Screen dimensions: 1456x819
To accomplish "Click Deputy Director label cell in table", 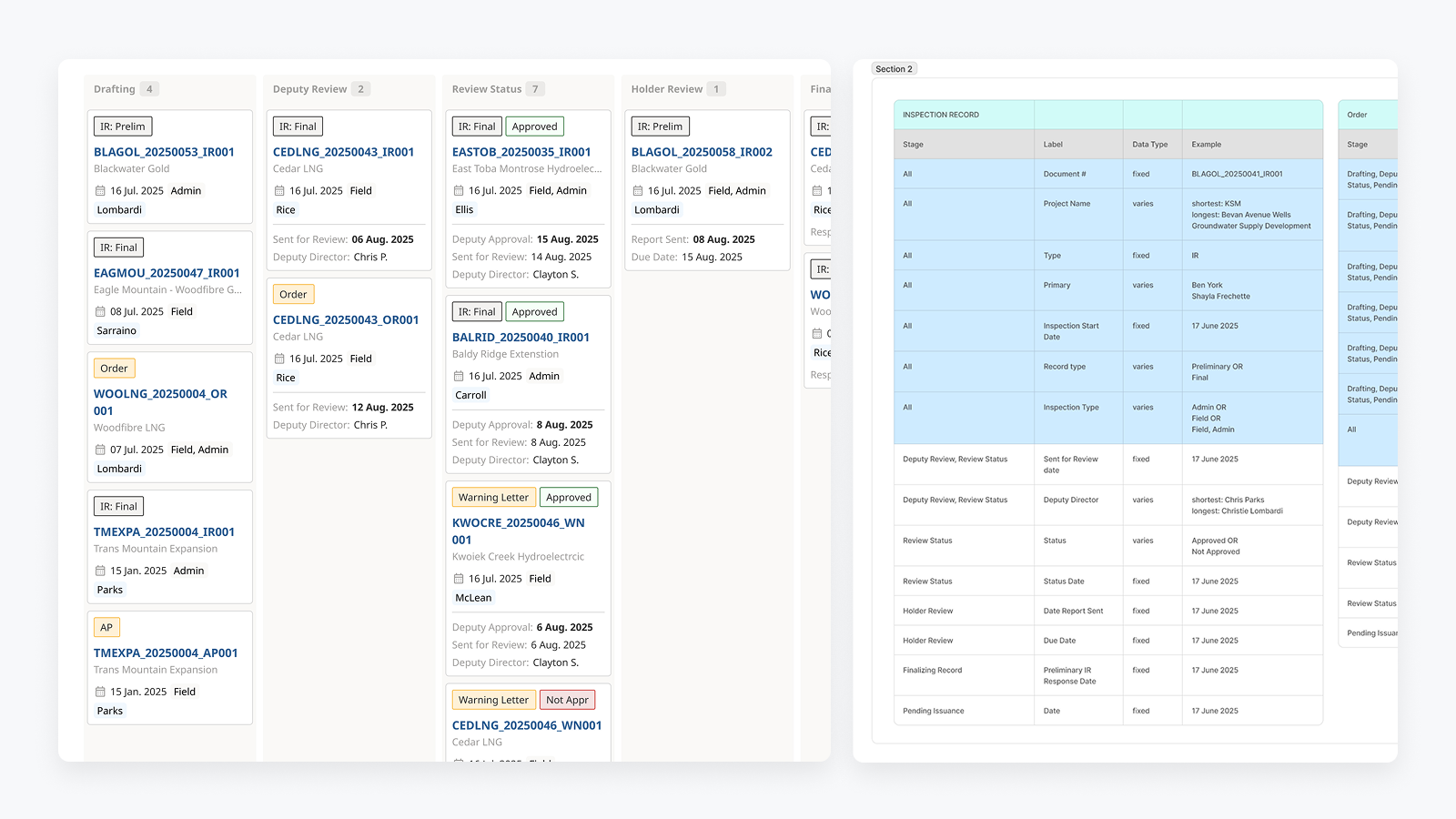I will tap(1078, 505).
